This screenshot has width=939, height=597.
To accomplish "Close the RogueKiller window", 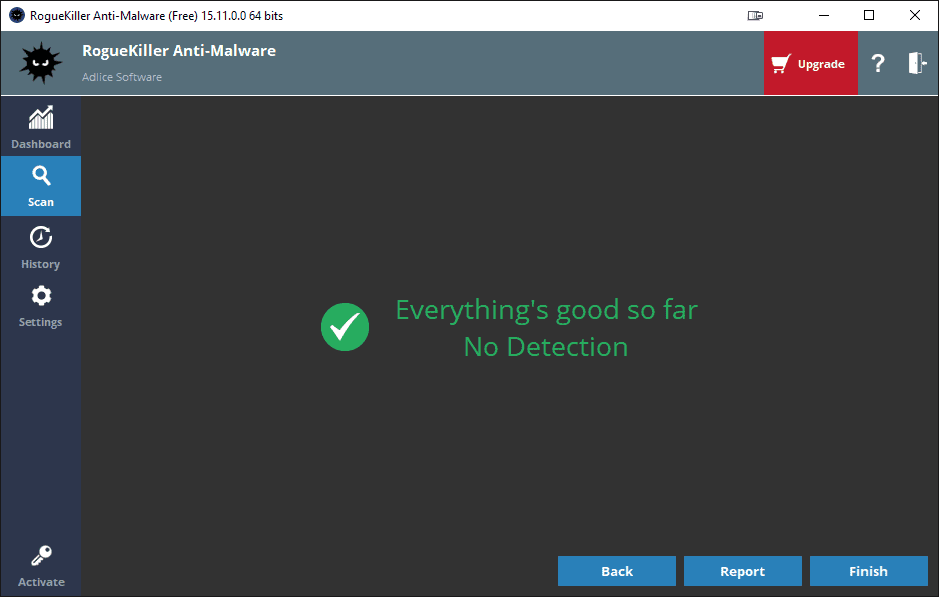I will pyautogui.click(x=914, y=16).
